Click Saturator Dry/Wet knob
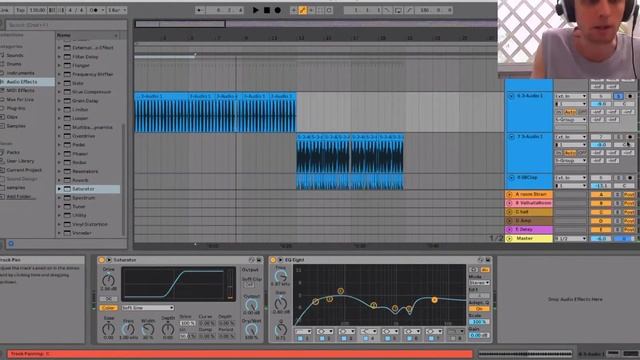The height and width of the screenshot is (360, 640). click(251, 329)
